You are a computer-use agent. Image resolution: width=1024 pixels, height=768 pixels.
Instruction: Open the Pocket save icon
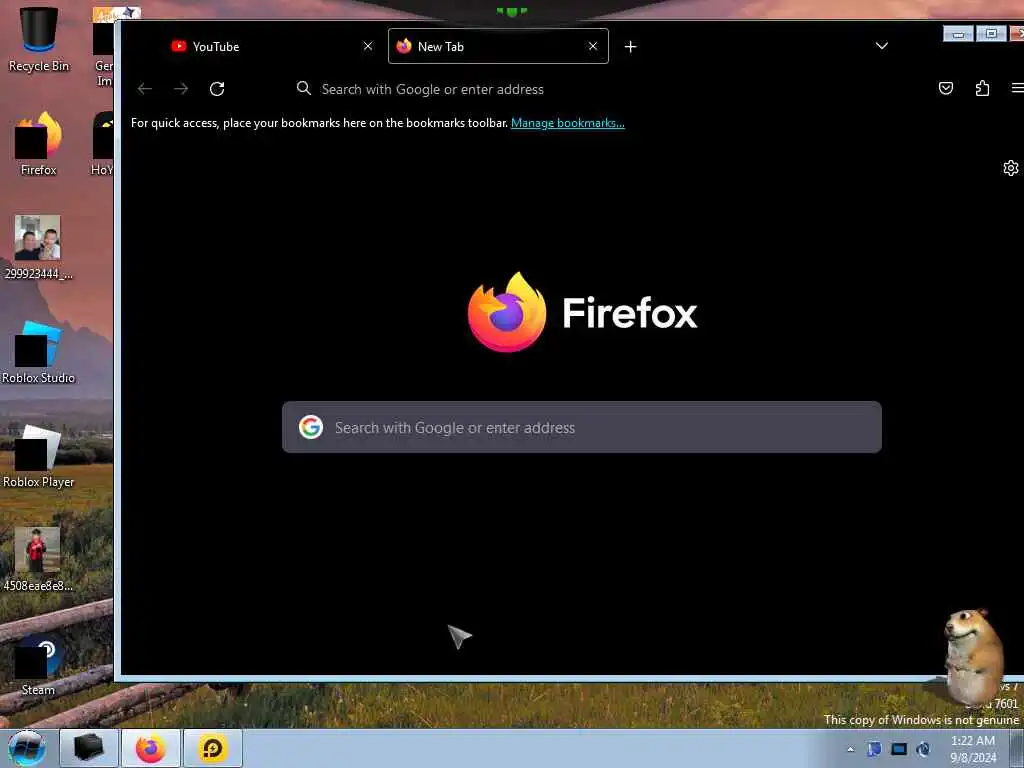[x=946, y=88]
